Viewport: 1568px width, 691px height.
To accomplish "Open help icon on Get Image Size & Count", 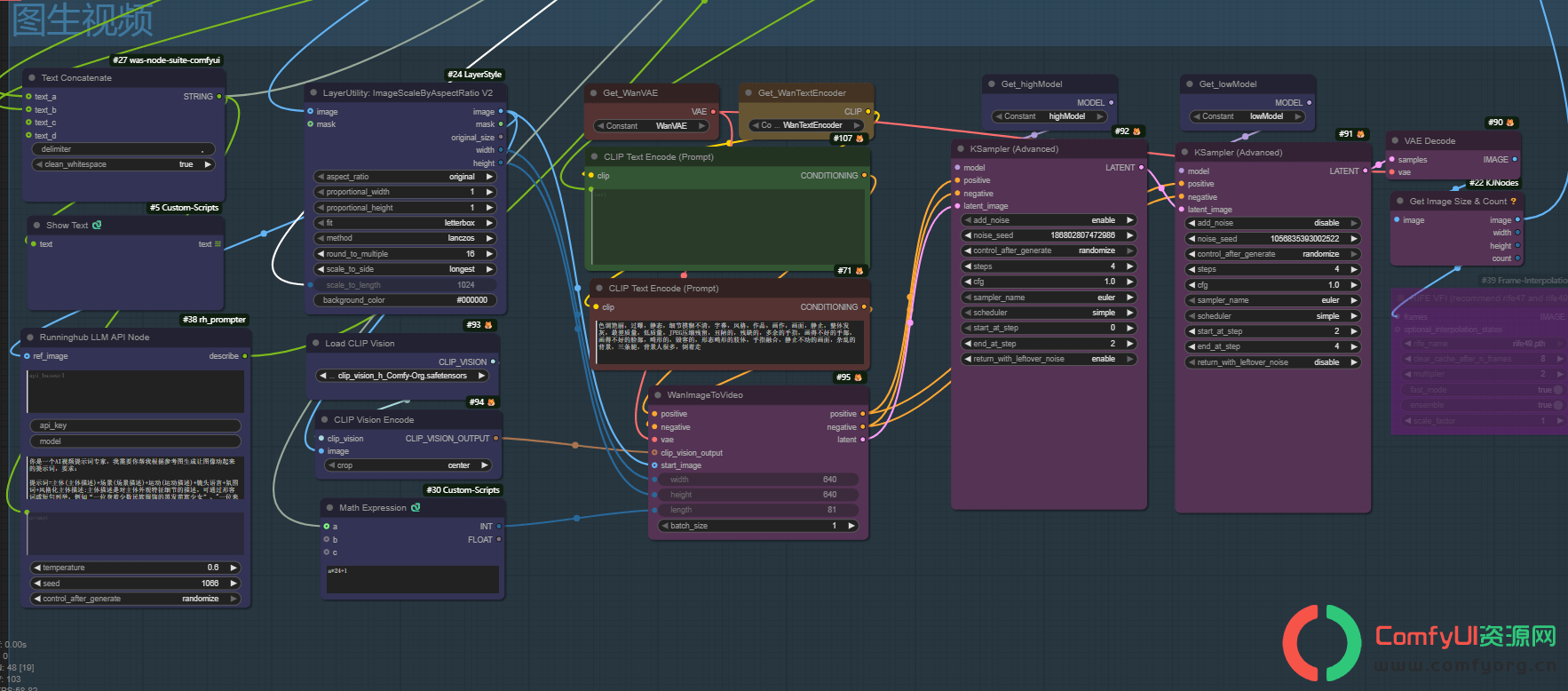I will click(1513, 202).
